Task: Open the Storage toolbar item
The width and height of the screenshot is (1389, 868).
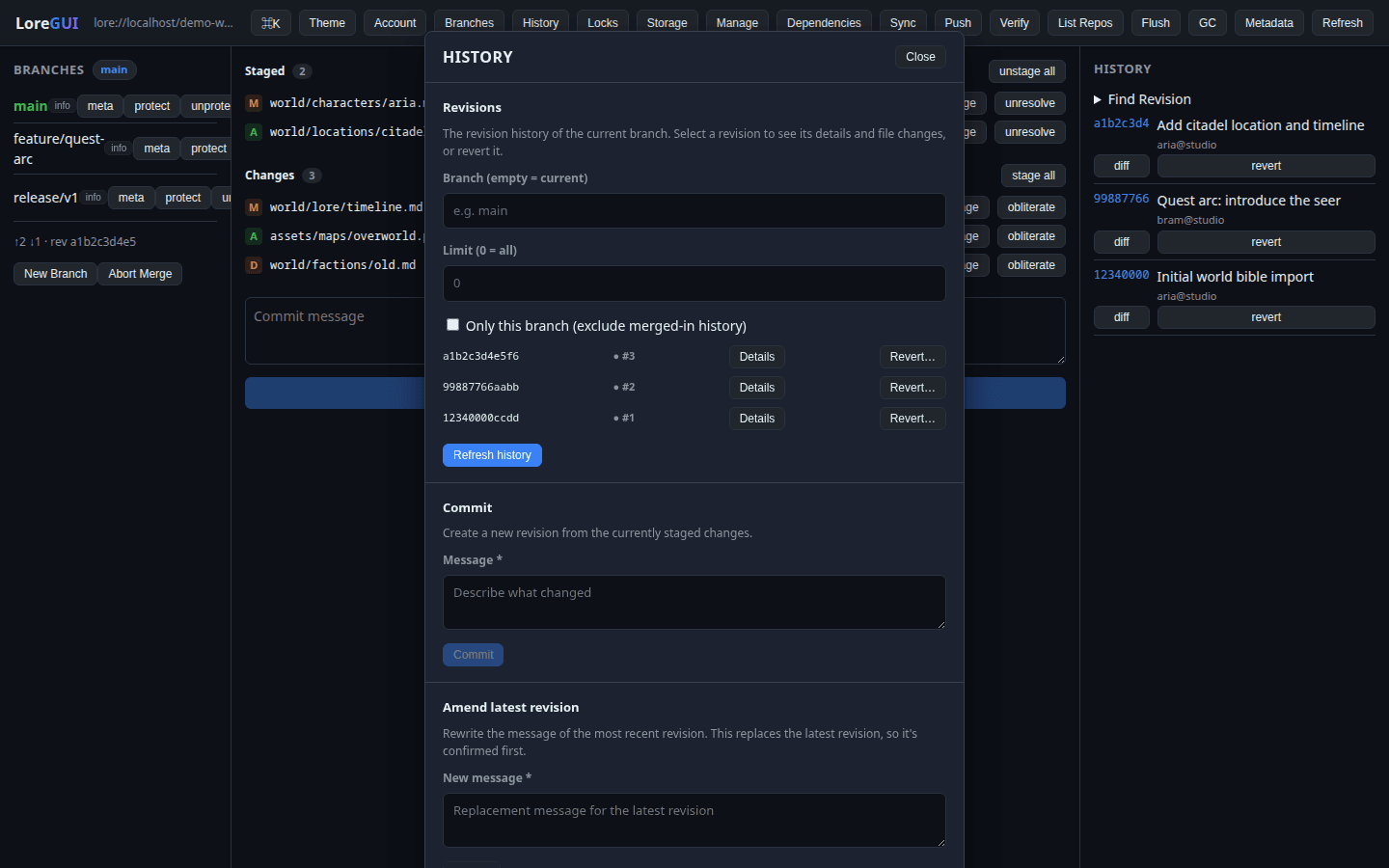Action: [x=667, y=23]
